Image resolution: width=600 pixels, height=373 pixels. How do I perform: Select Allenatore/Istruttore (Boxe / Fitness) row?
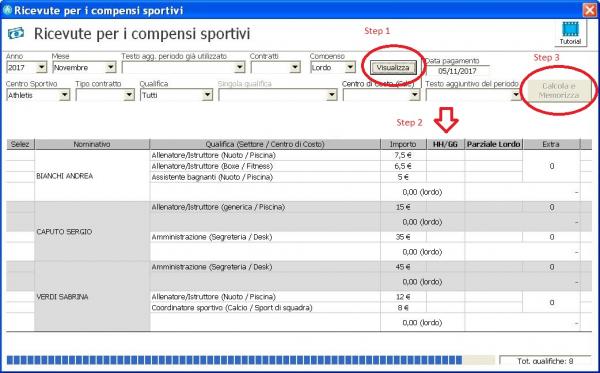click(265, 166)
